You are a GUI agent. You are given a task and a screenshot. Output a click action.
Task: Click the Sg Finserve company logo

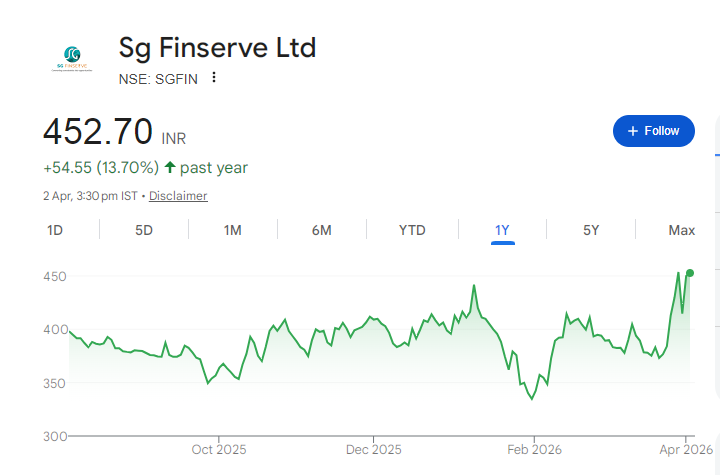[72, 59]
